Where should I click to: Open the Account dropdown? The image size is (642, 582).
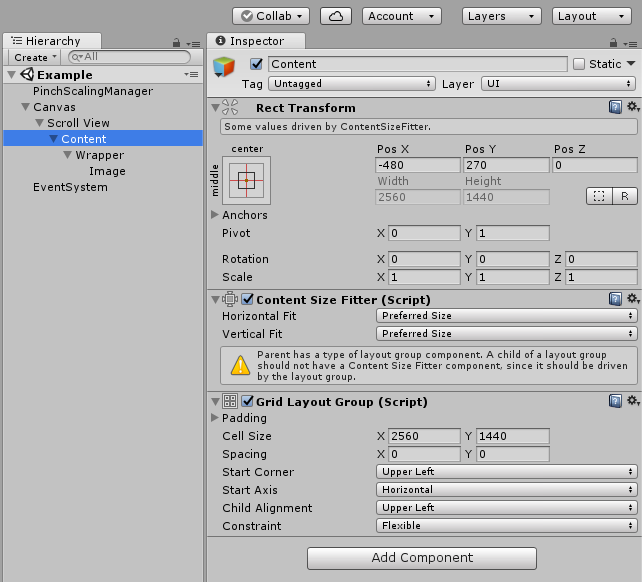click(x=402, y=16)
